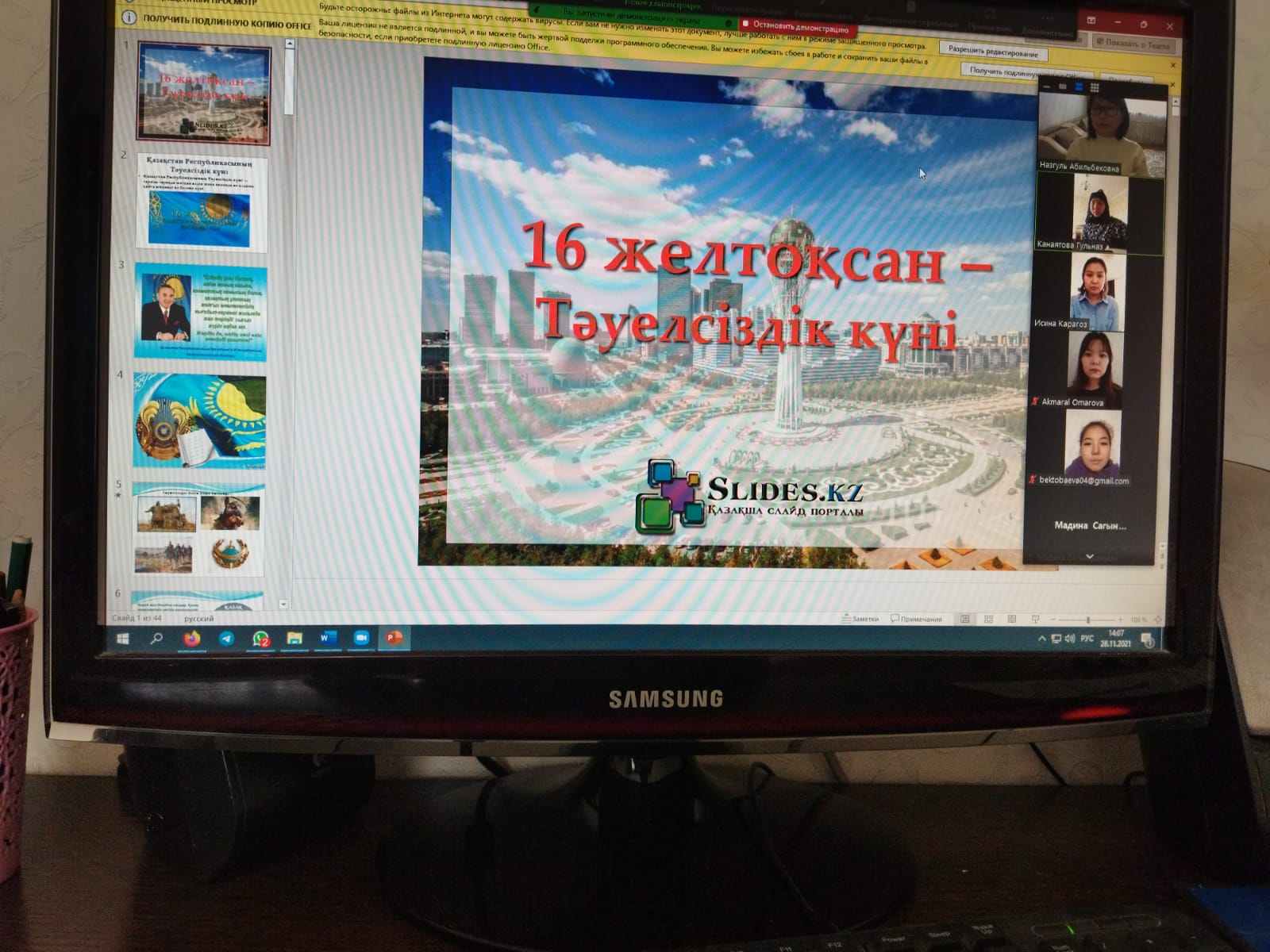This screenshot has width=1270, height=952.
Task: Click Разрешить редактирование button
Action: pos(992,52)
